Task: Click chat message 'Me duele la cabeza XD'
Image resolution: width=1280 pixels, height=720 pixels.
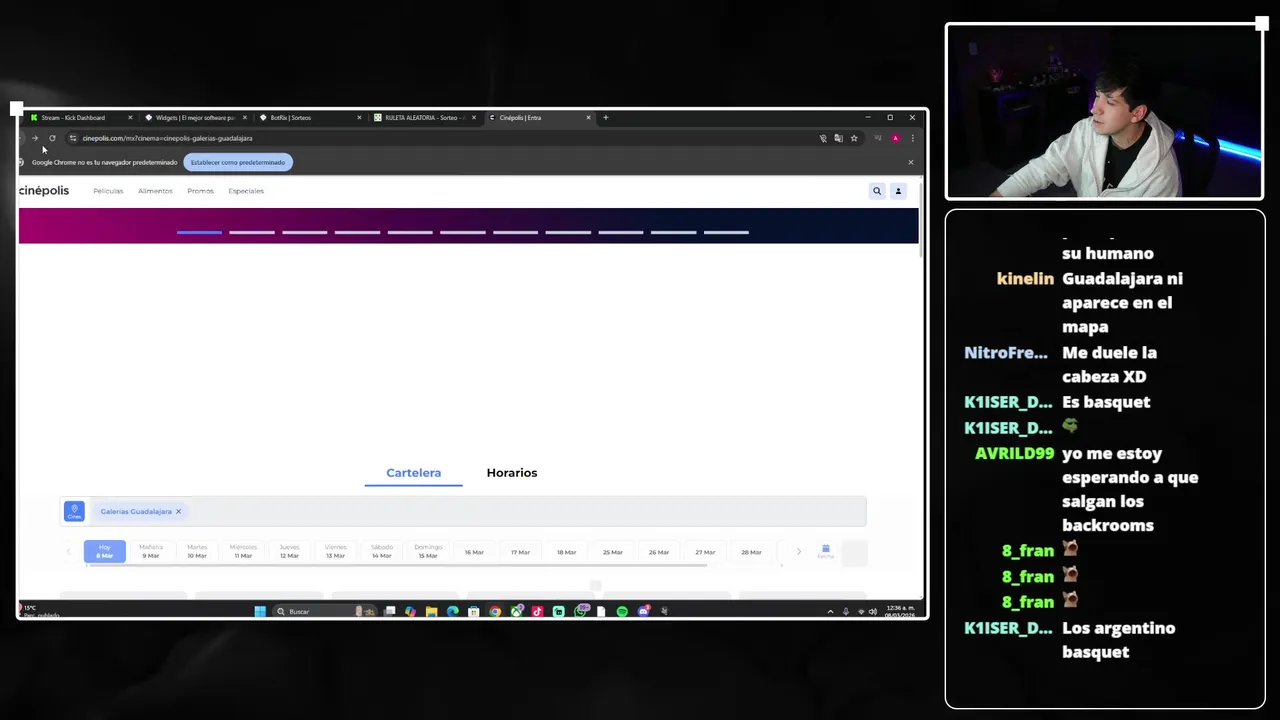Action: 1109,364
